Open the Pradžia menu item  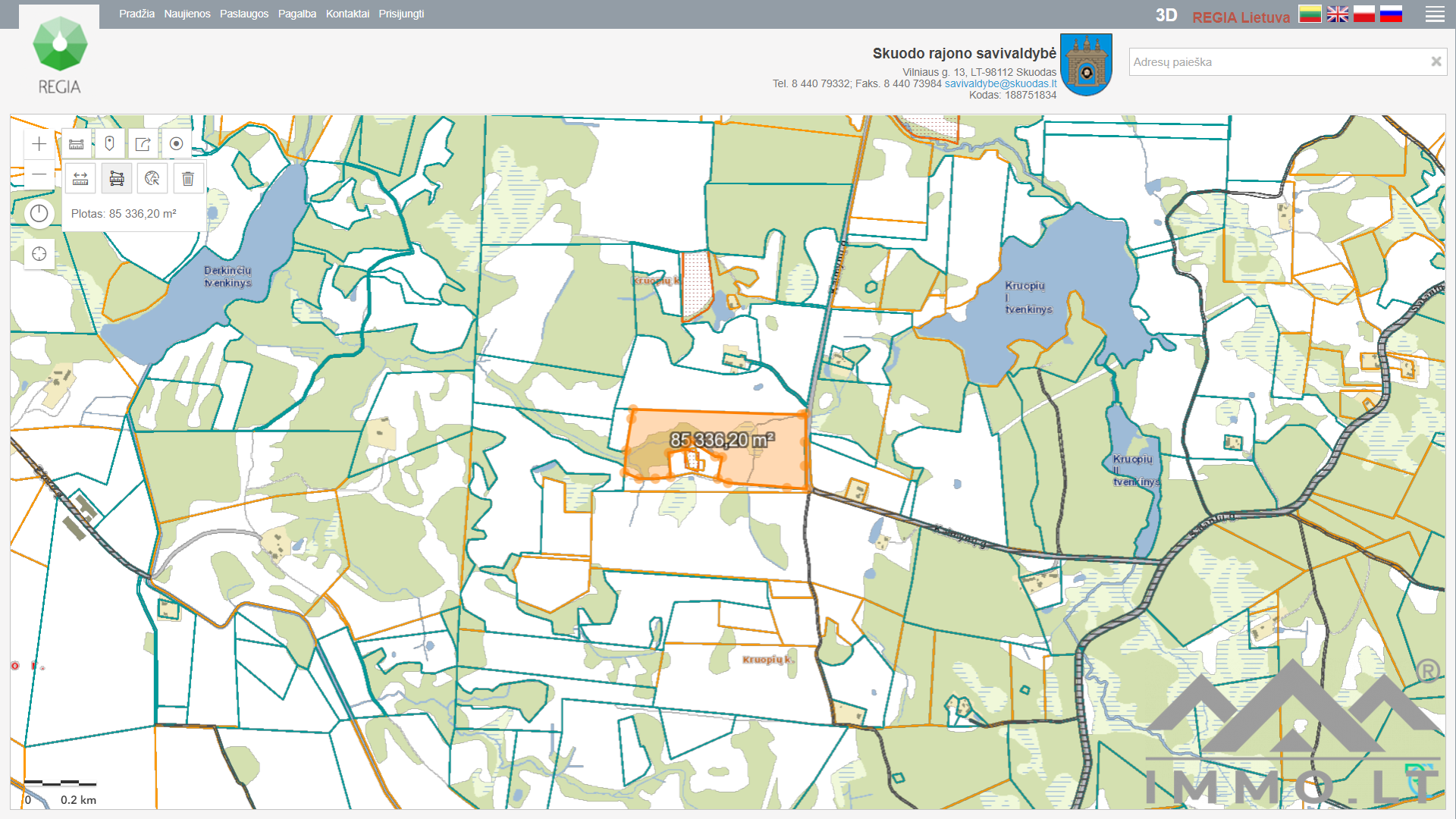click(136, 14)
